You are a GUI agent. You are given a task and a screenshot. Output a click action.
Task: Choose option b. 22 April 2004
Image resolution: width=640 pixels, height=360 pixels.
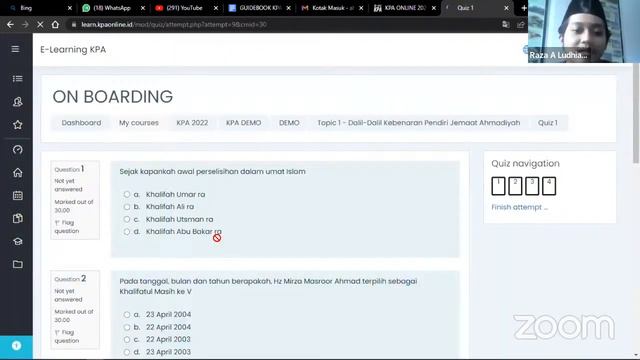(x=127, y=327)
